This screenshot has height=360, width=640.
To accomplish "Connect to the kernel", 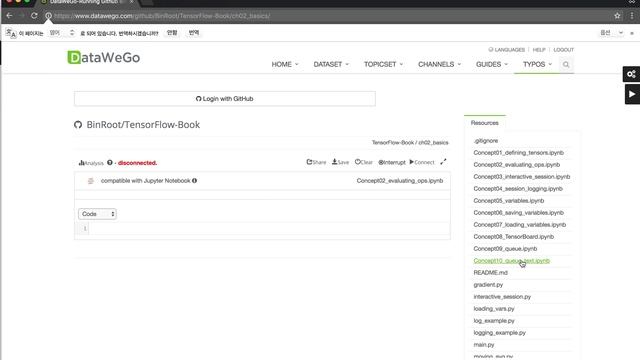I will tap(422, 162).
